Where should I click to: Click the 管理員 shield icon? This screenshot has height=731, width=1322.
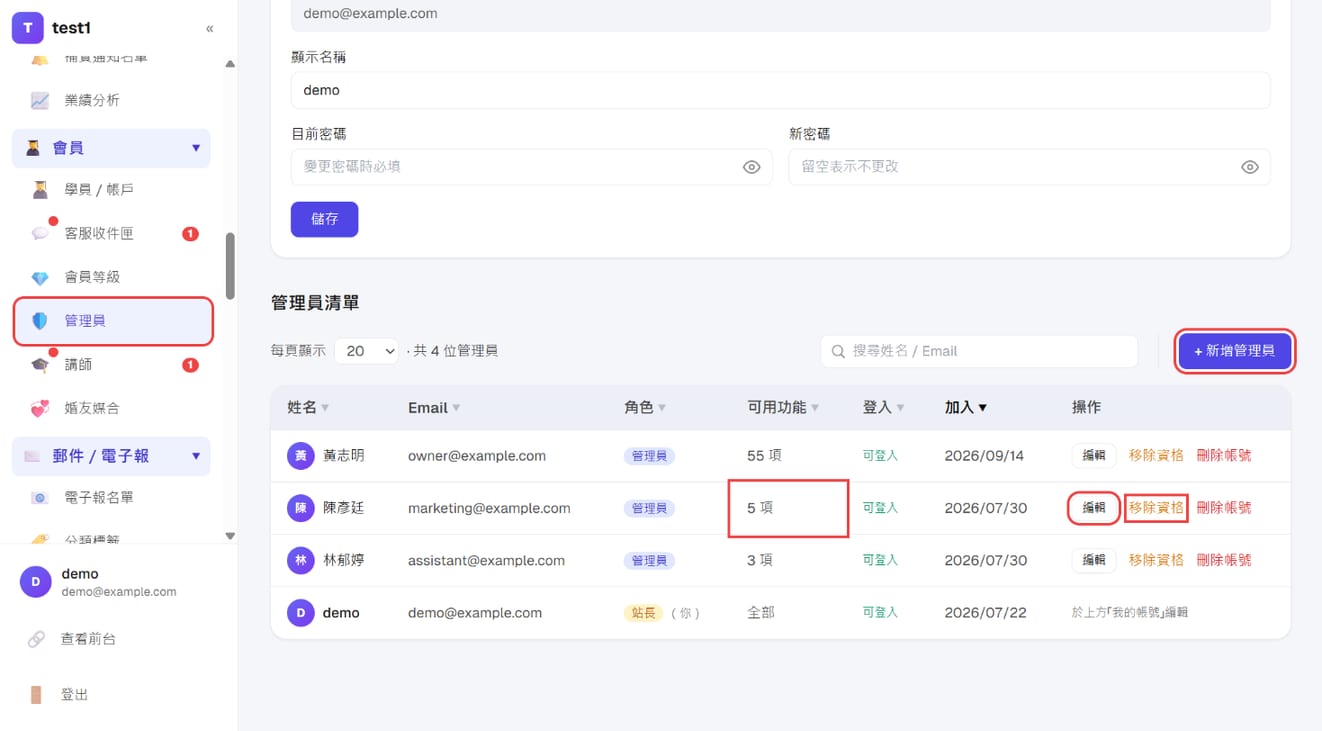click(40, 321)
